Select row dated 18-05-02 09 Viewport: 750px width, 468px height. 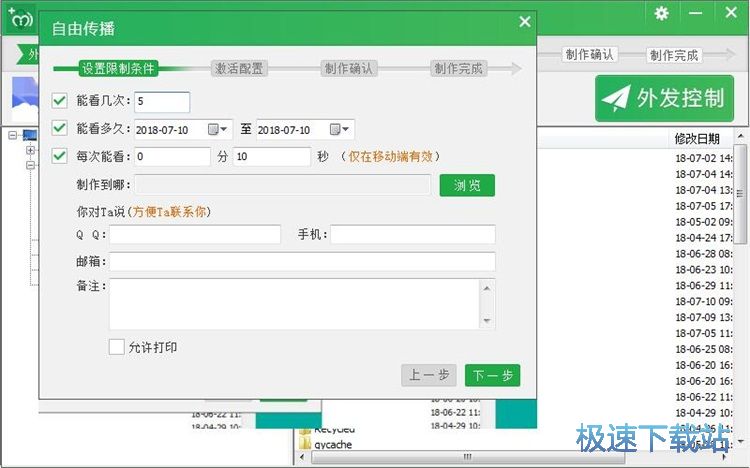(x=703, y=222)
